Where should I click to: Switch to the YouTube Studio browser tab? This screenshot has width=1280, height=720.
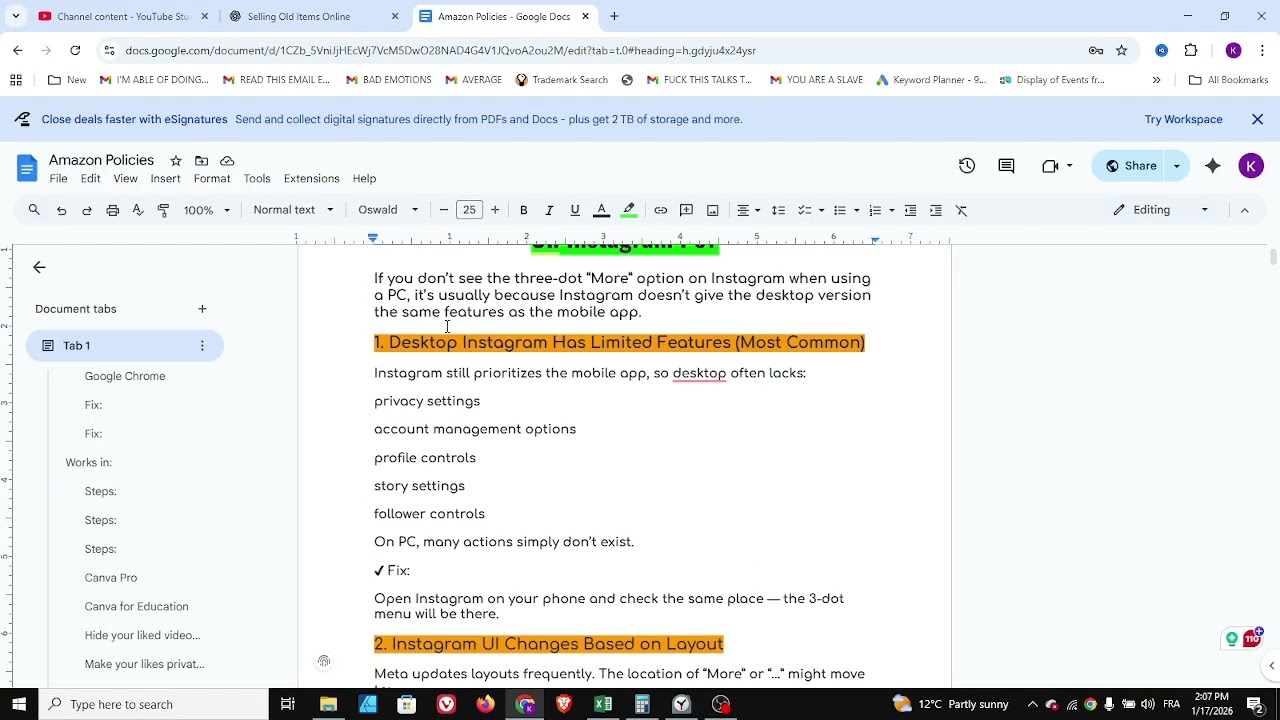(122, 16)
